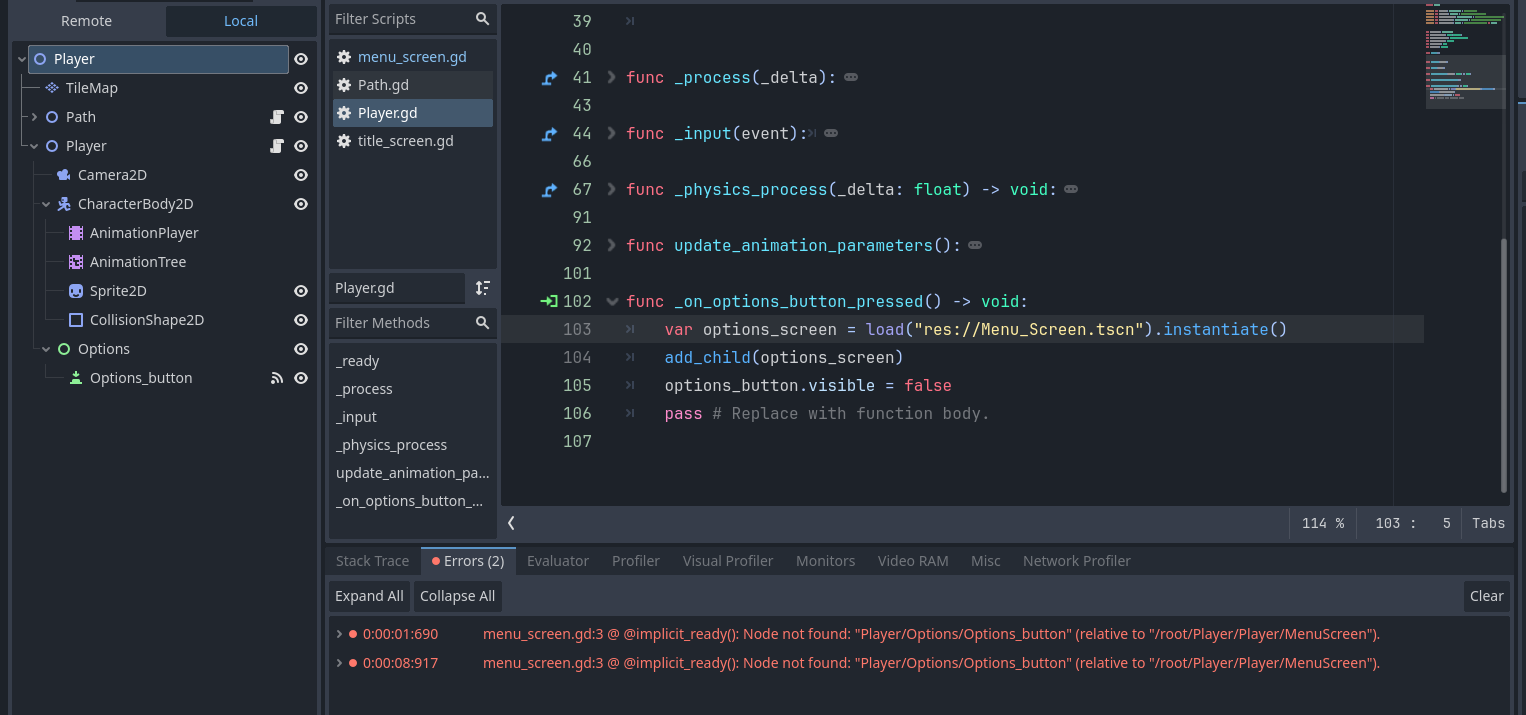Expand the error at 0:00:01:690
The height and width of the screenshot is (715, 1526).
pyautogui.click(x=339, y=634)
